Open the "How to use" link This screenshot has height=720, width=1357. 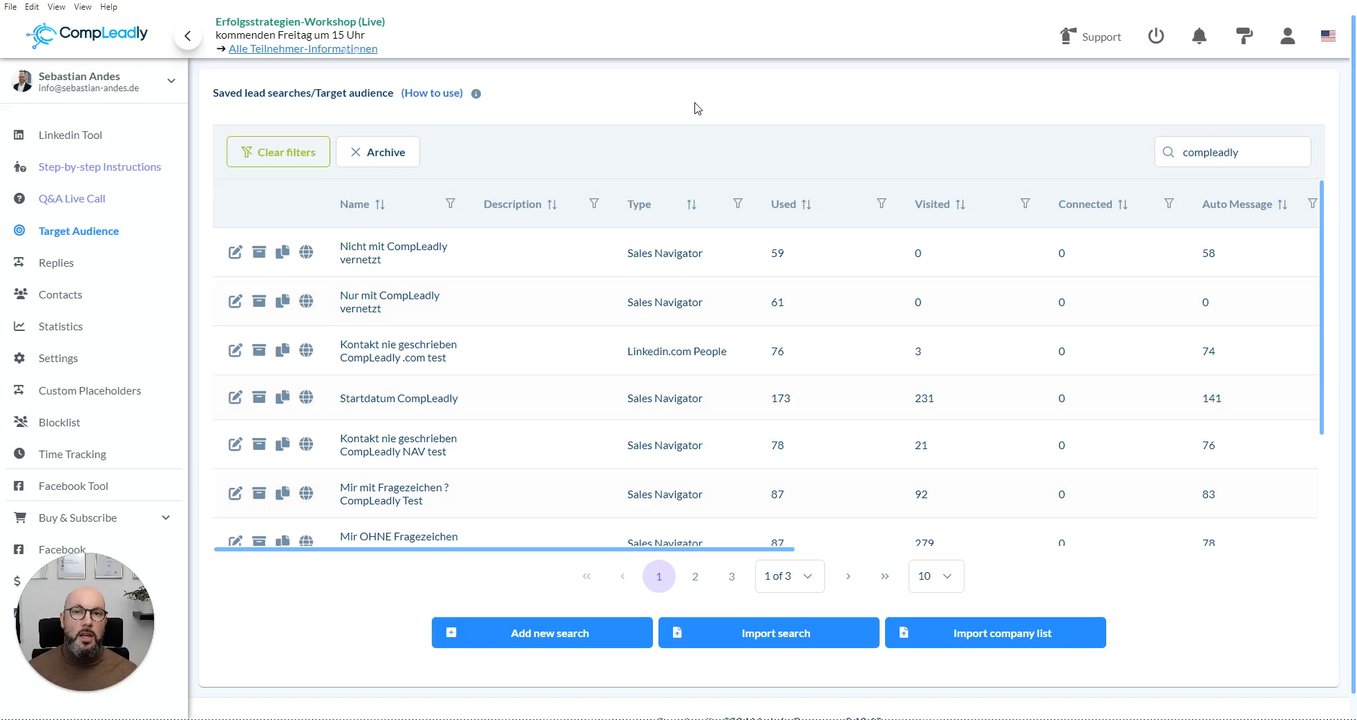coord(432,93)
